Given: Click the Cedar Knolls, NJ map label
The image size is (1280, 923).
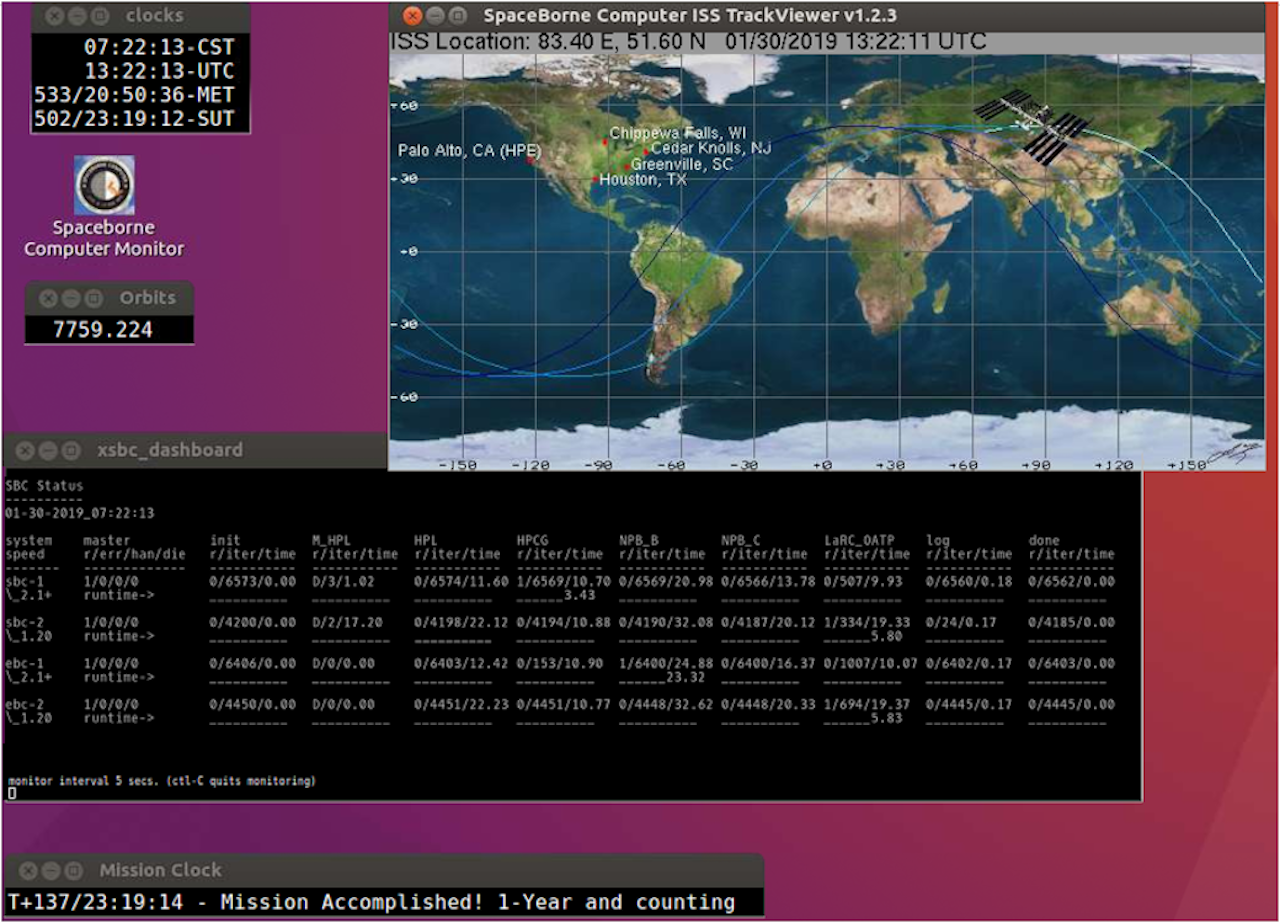Looking at the screenshot, I should pos(711,148).
